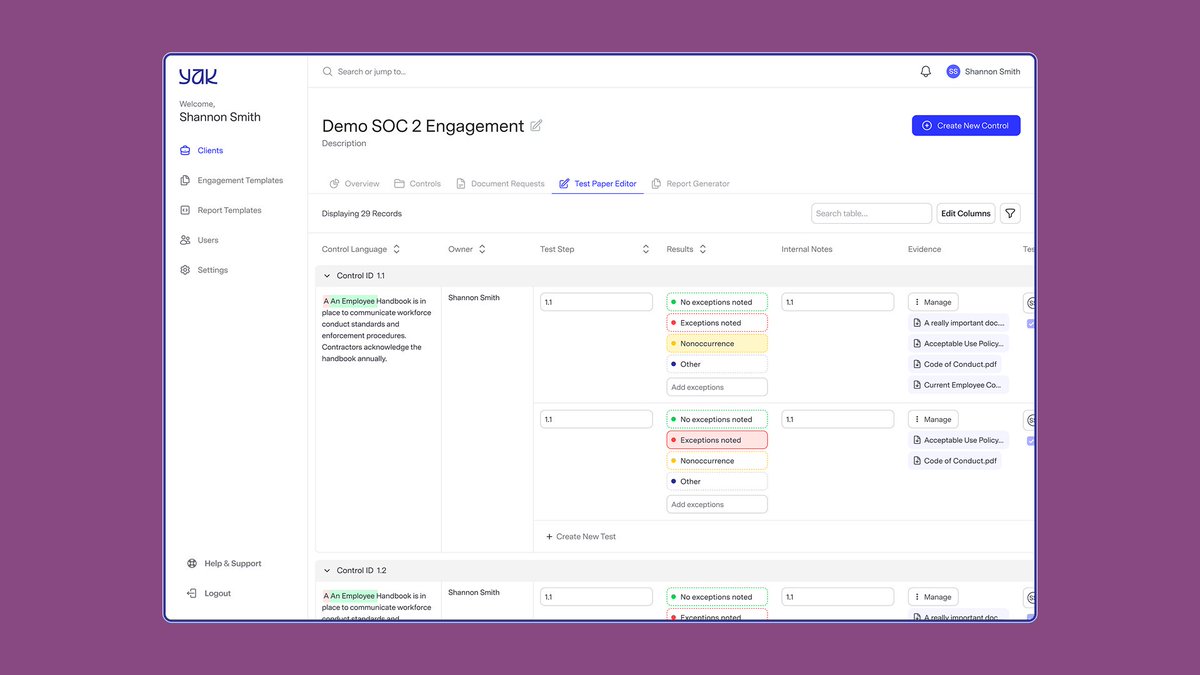Click the Test Step field in Control 1.1's second test
The width and height of the screenshot is (1200, 675).
tap(596, 420)
